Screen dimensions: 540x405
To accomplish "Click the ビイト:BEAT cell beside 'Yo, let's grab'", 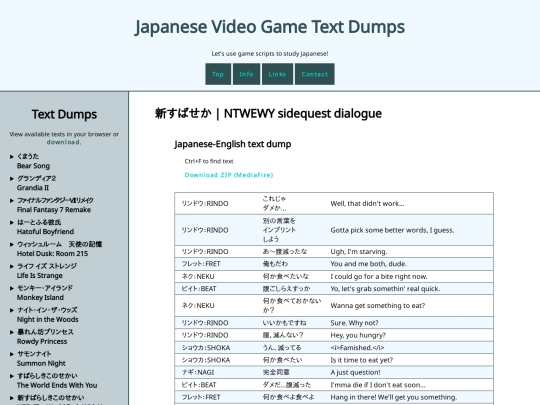I will pos(199,289).
